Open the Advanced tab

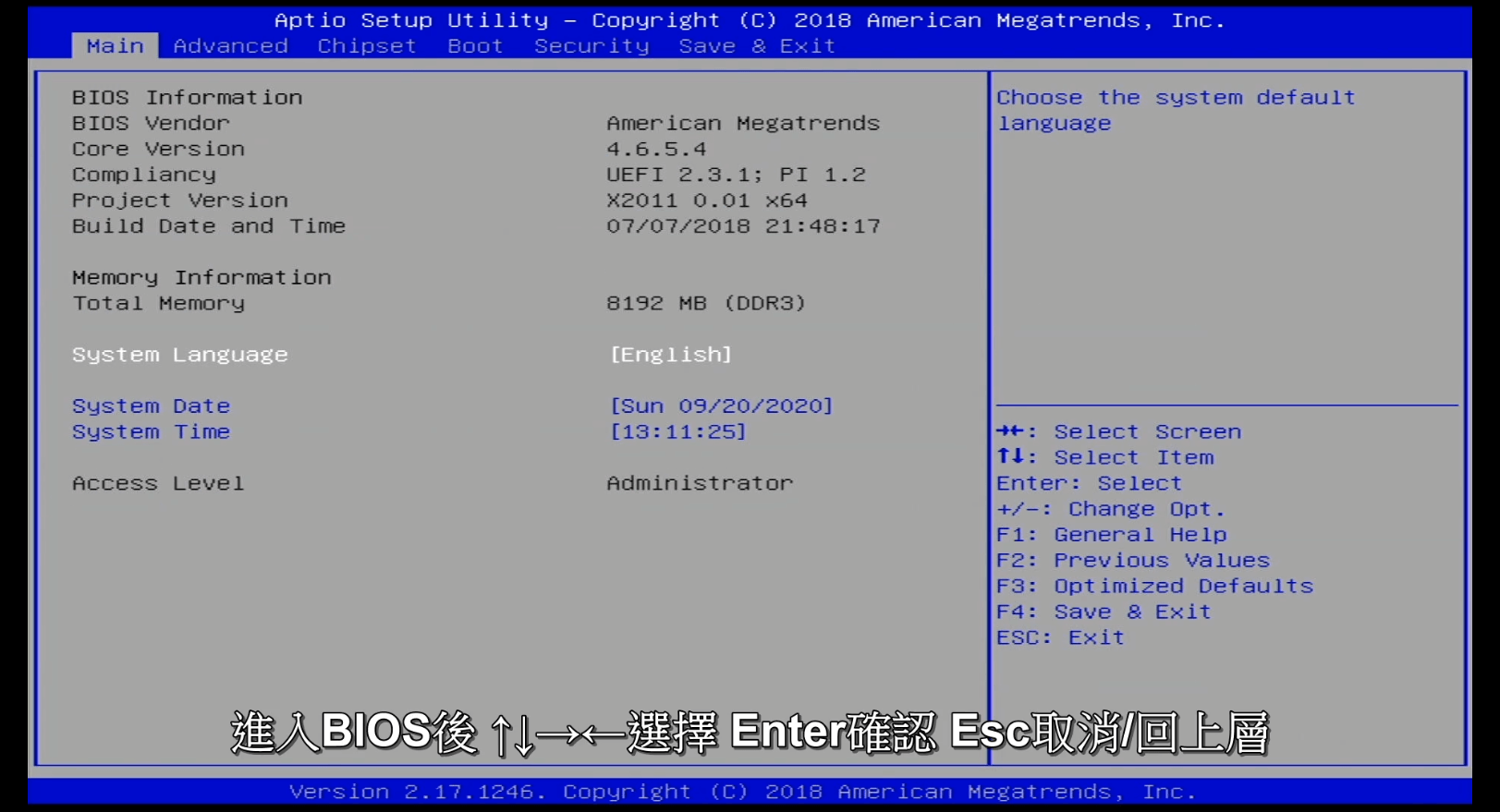(x=230, y=46)
